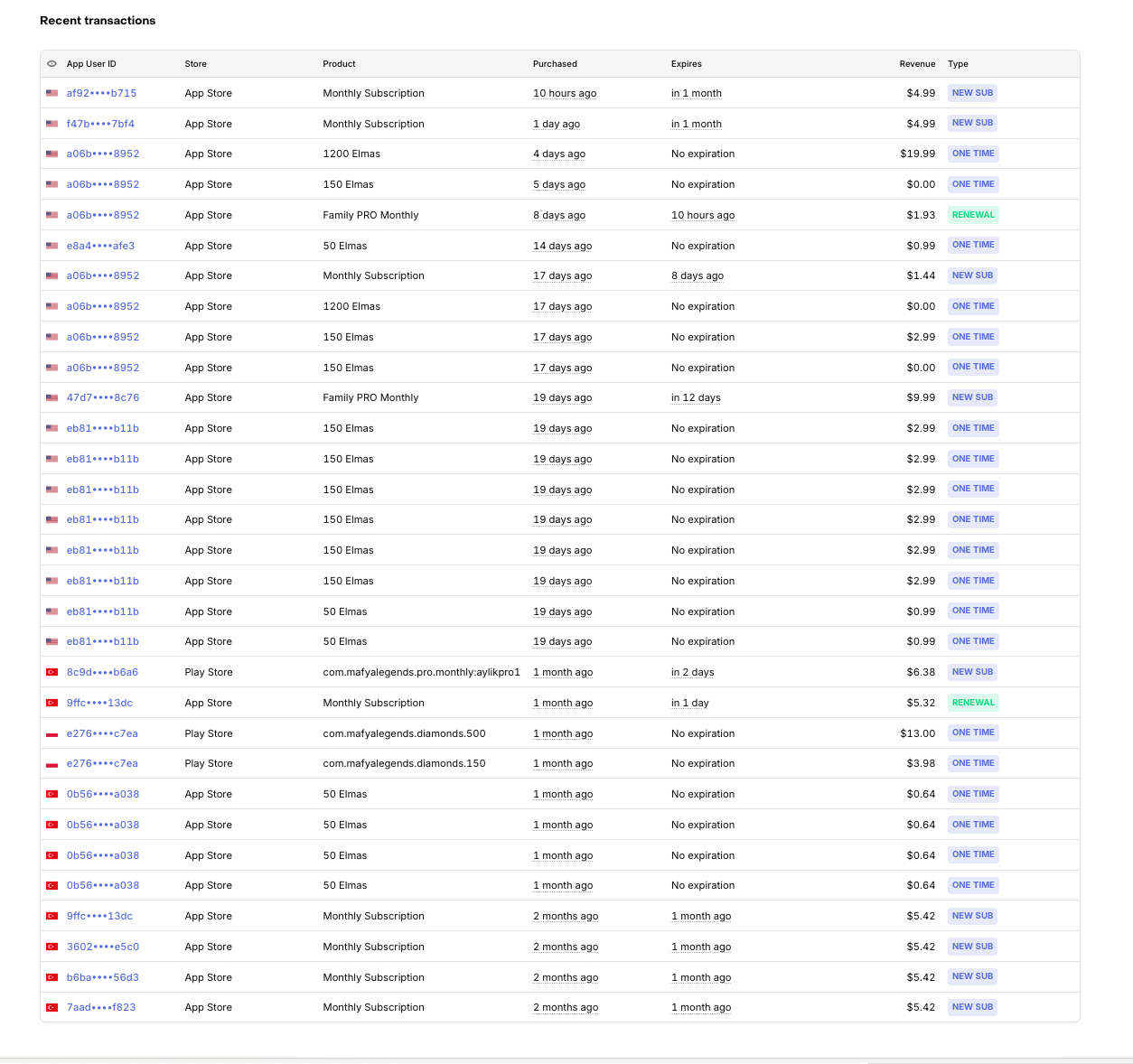Click the Turkish flag in the 8c9d••••b6a6 row

pyautogui.click(x=51, y=672)
